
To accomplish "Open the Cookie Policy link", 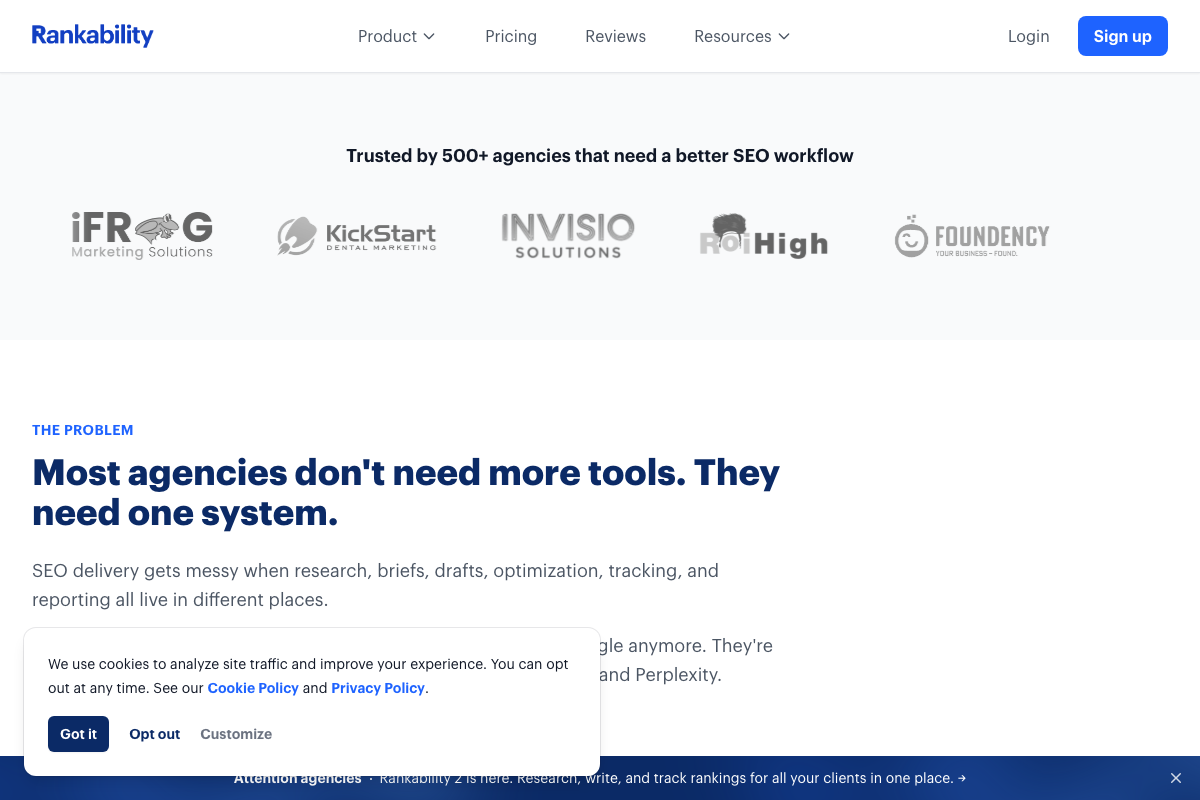I will point(253,688).
